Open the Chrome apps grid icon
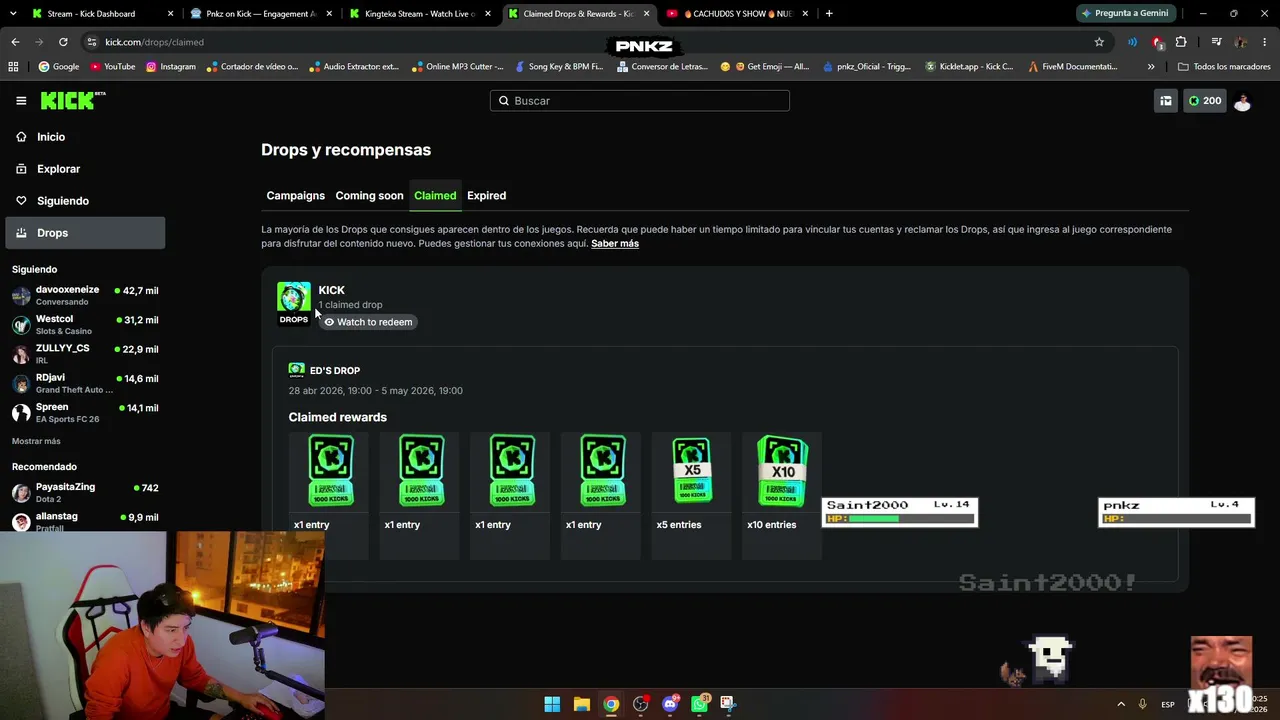1280x720 pixels. tap(13, 67)
